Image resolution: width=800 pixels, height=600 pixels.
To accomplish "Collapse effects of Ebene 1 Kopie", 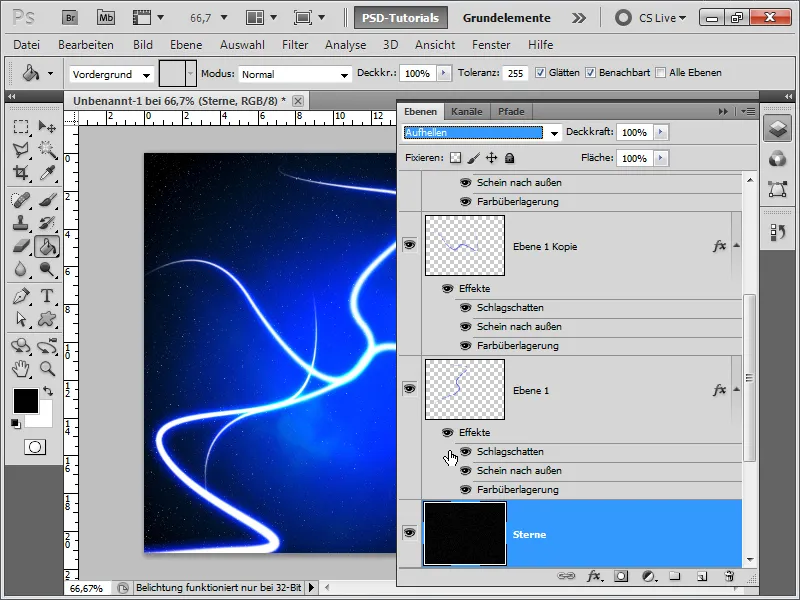I will (x=736, y=246).
